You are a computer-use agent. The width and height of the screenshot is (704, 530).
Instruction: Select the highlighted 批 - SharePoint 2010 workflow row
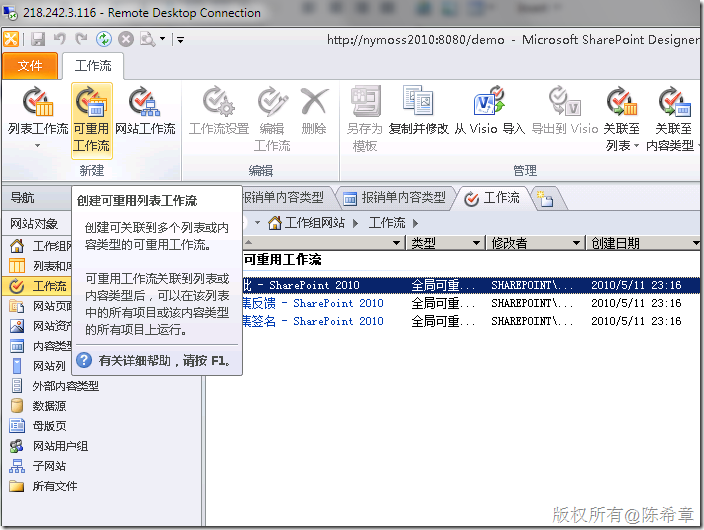click(x=471, y=285)
